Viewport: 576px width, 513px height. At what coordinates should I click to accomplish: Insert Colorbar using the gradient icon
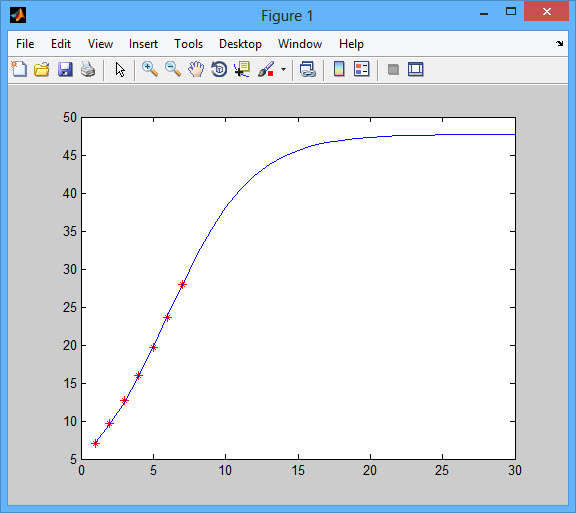point(339,69)
